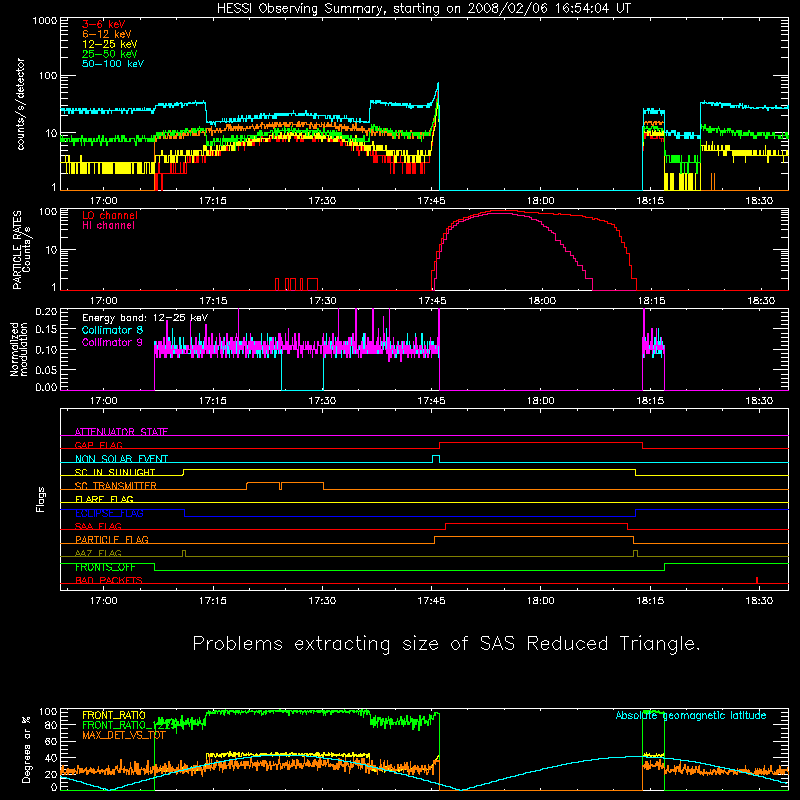Choose the cyan "50-100 keV" legend label
Image resolution: width=800 pixels, height=800 pixels.
tap(113, 64)
